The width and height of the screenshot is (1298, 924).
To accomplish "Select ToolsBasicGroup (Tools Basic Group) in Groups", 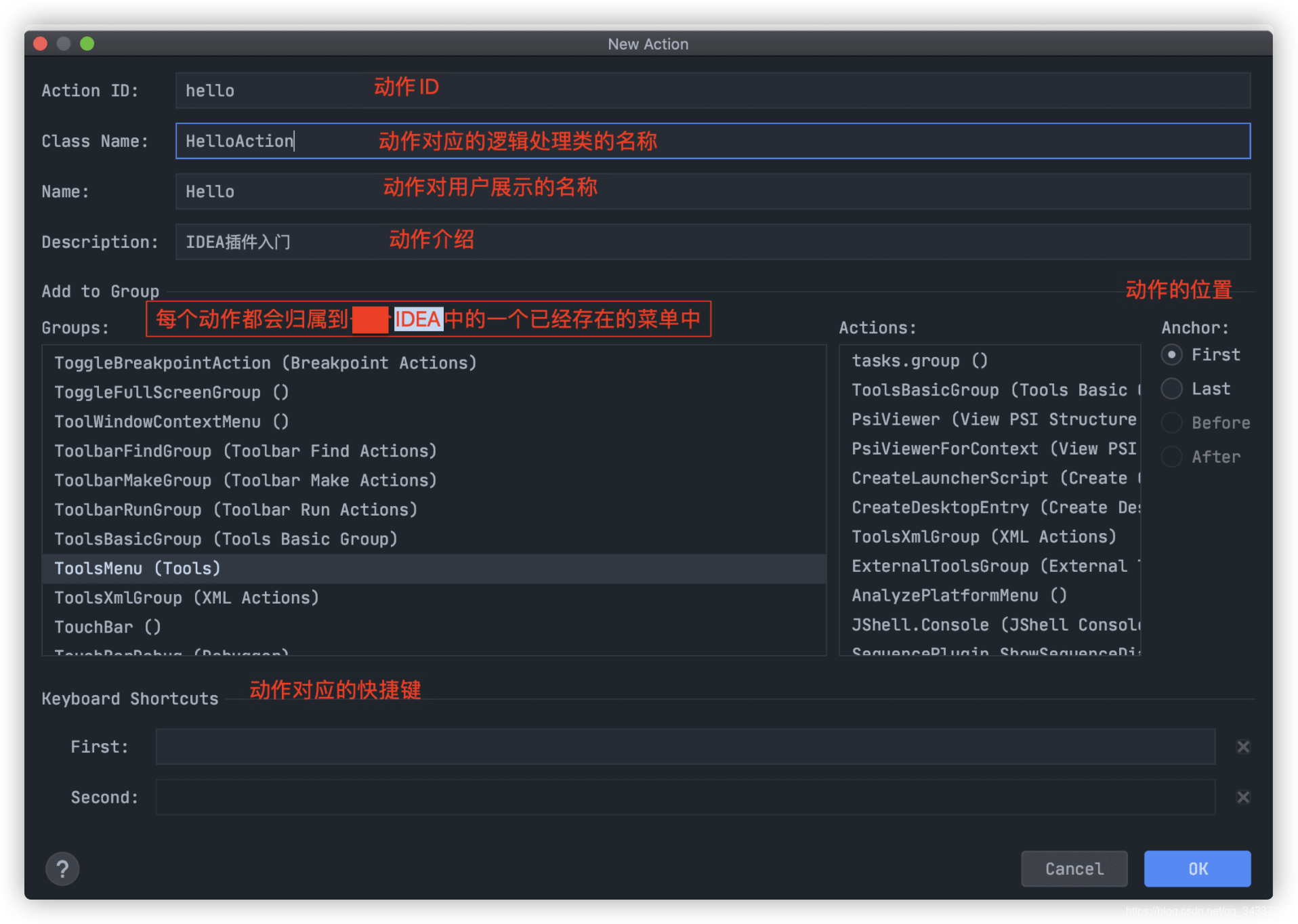I will [434, 539].
